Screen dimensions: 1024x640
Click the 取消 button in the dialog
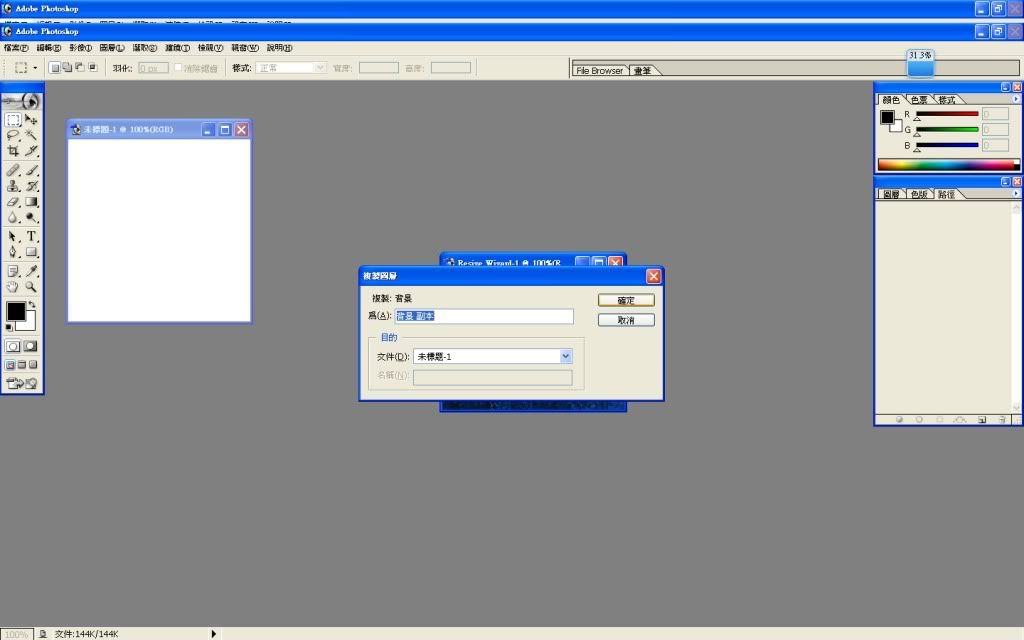(x=626, y=320)
